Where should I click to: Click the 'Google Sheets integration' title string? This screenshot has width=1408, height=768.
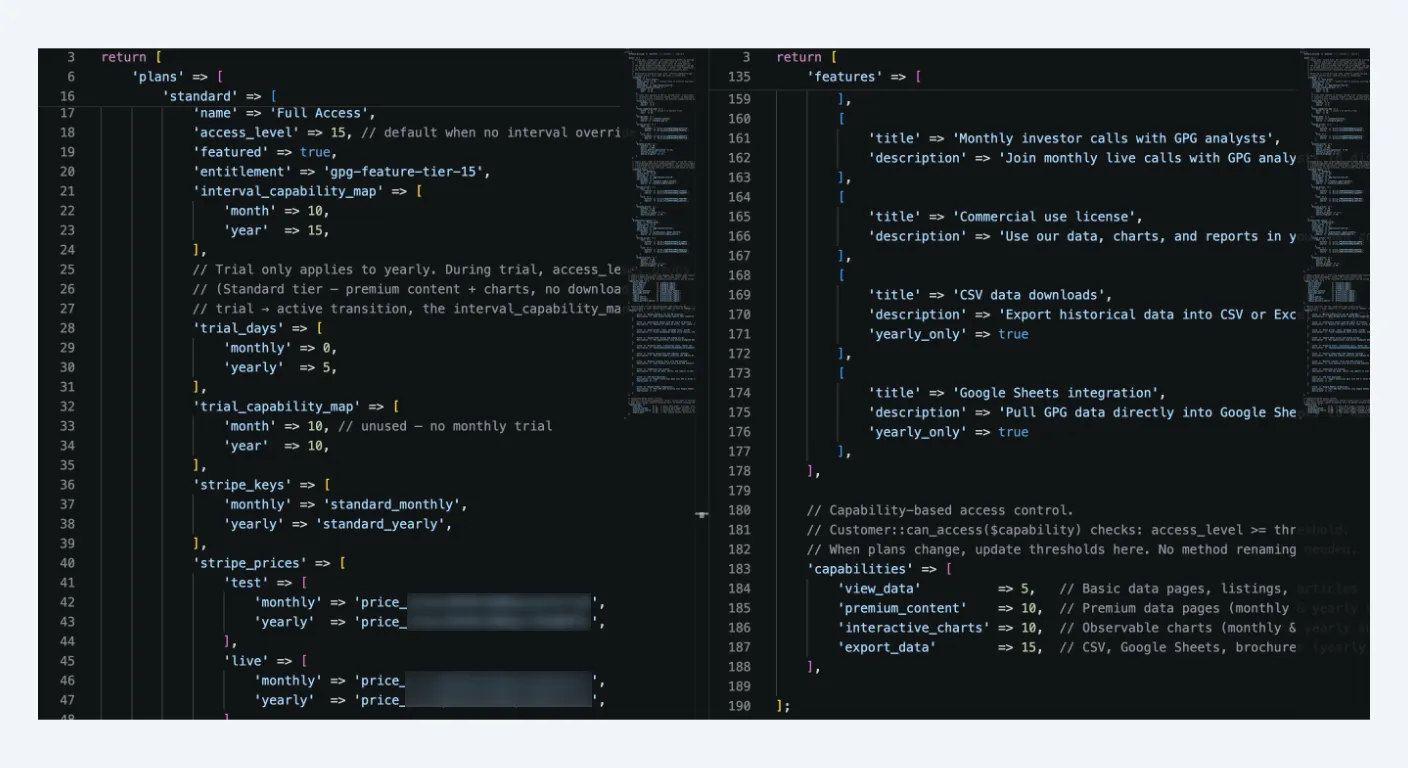pos(1057,393)
